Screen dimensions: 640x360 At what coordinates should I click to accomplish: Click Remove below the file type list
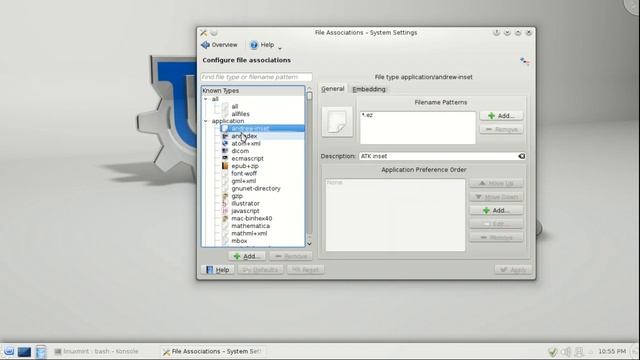(x=291, y=256)
